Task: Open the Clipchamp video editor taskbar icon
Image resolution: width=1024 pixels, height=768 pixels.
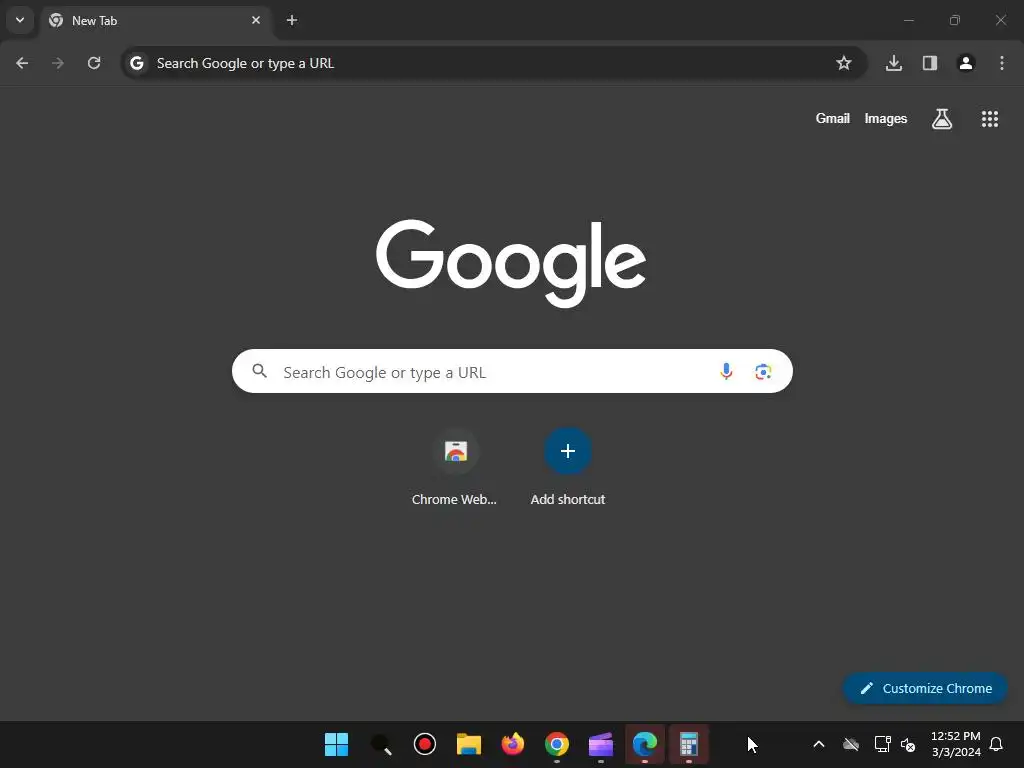Action: click(x=601, y=744)
